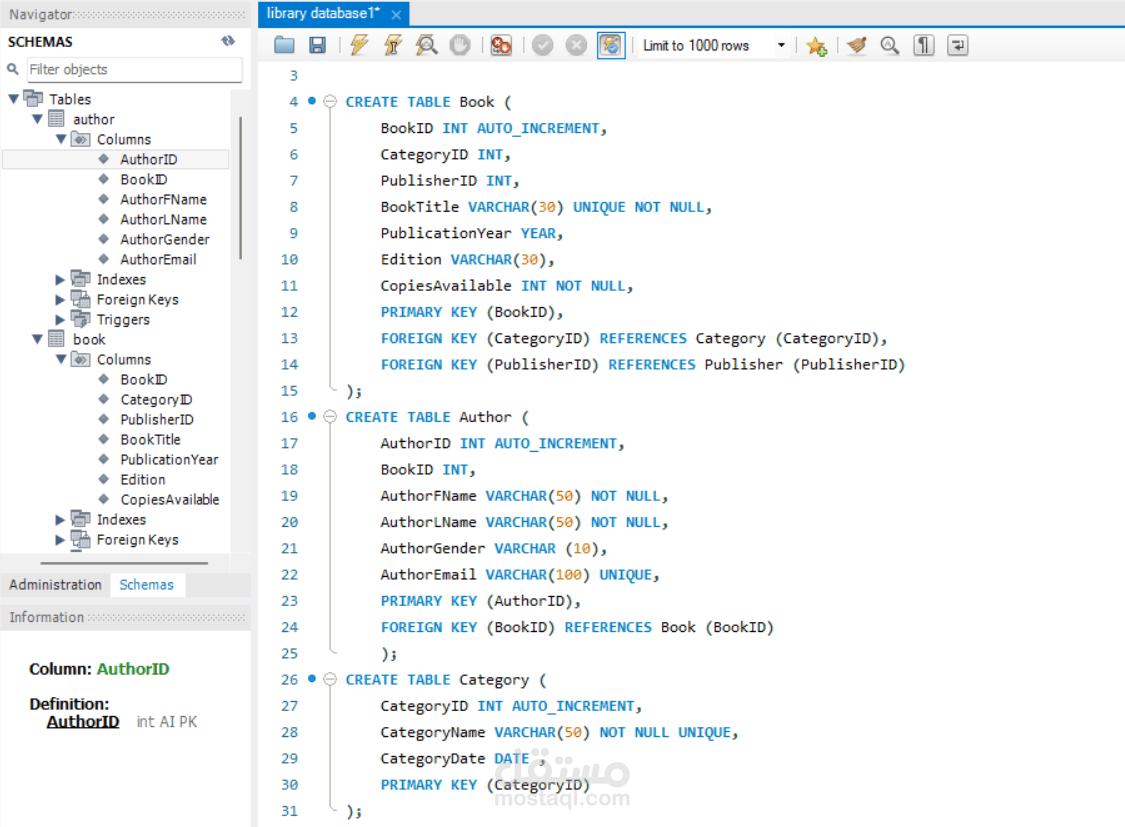This screenshot has width=1125, height=827.
Task: Fold the CREATE TABLE Category block
Action: pyautogui.click(x=330, y=679)
